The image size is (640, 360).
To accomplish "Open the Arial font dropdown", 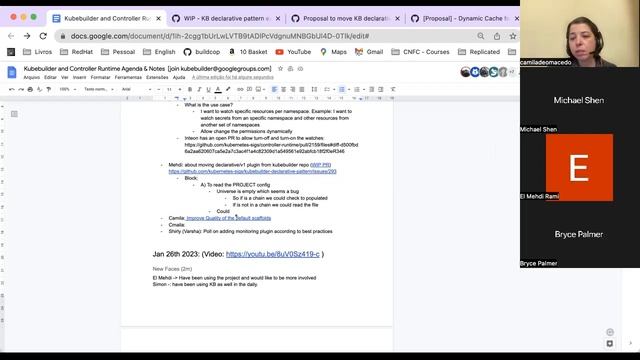I will click(x=137, y=89).
